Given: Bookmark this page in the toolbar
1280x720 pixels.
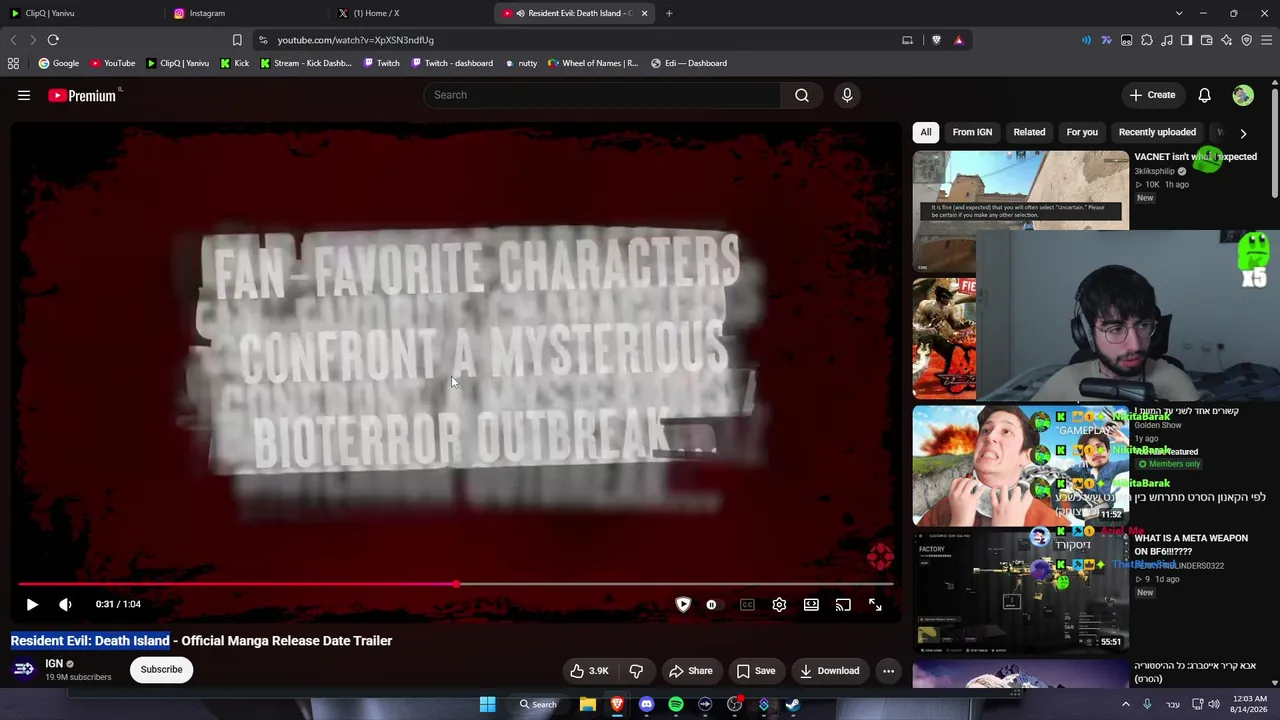Looking at the screenshot, I should pyautogui.click(x=237, y=40).
